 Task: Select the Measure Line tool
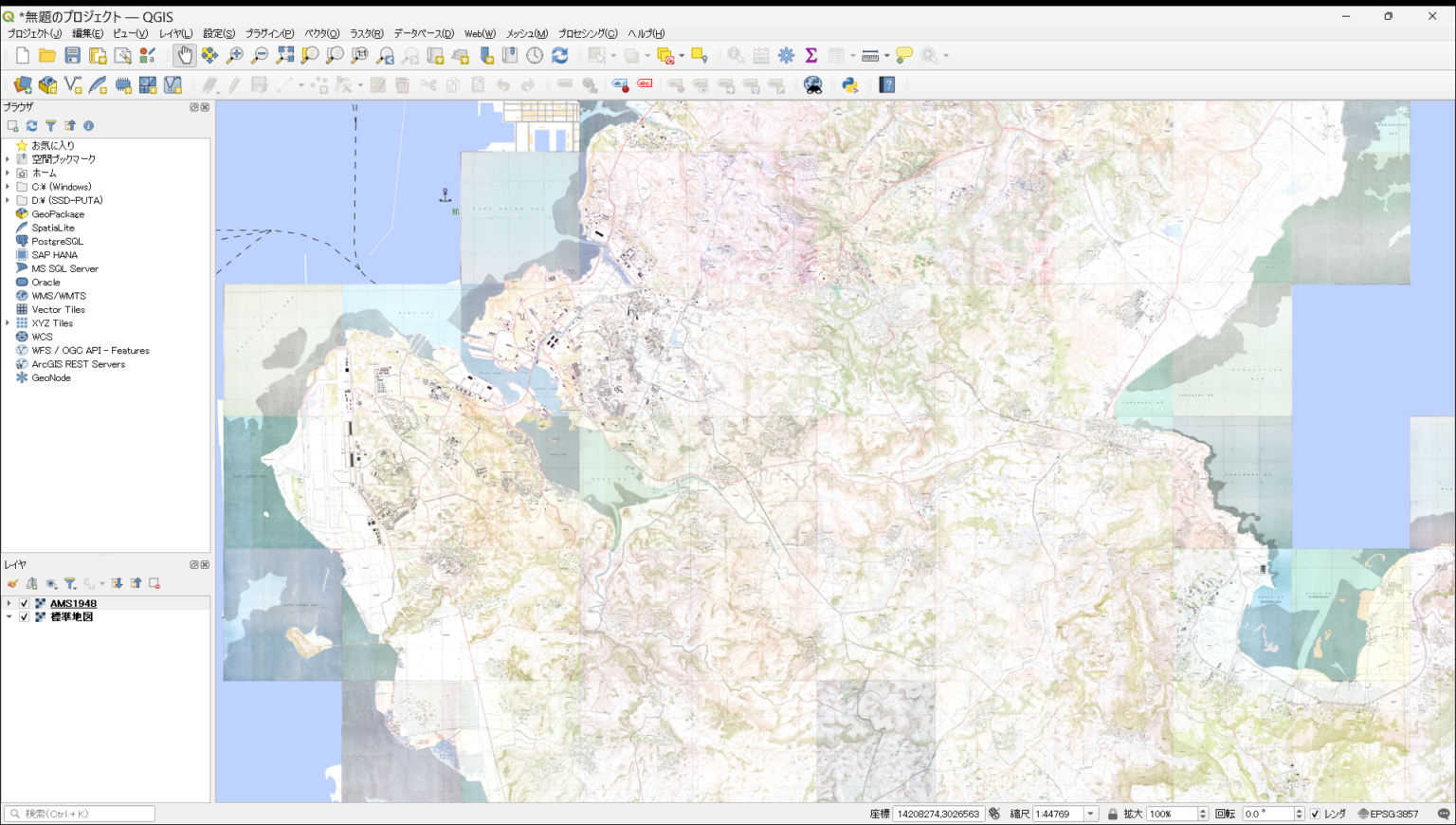[870, 55]
